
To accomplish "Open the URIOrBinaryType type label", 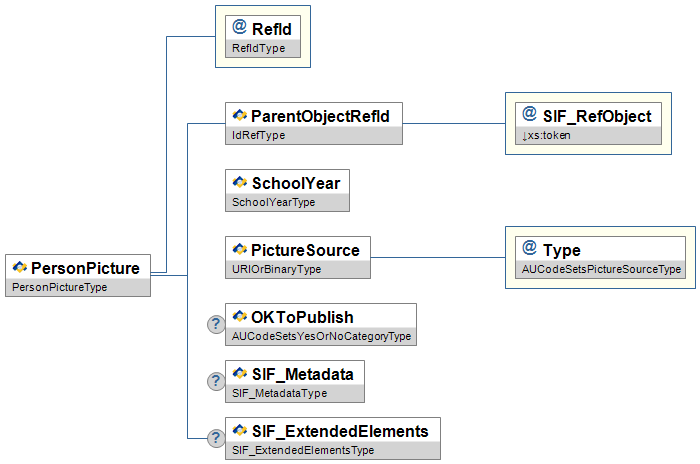I will point(277,269).
